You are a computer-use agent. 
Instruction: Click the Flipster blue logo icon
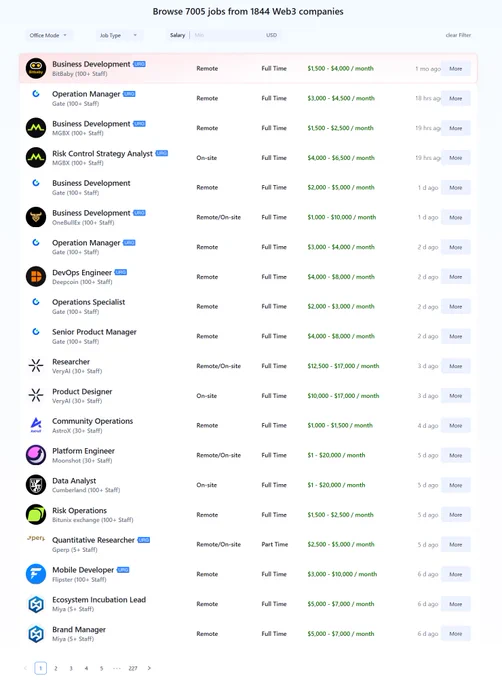click(36, 574)
